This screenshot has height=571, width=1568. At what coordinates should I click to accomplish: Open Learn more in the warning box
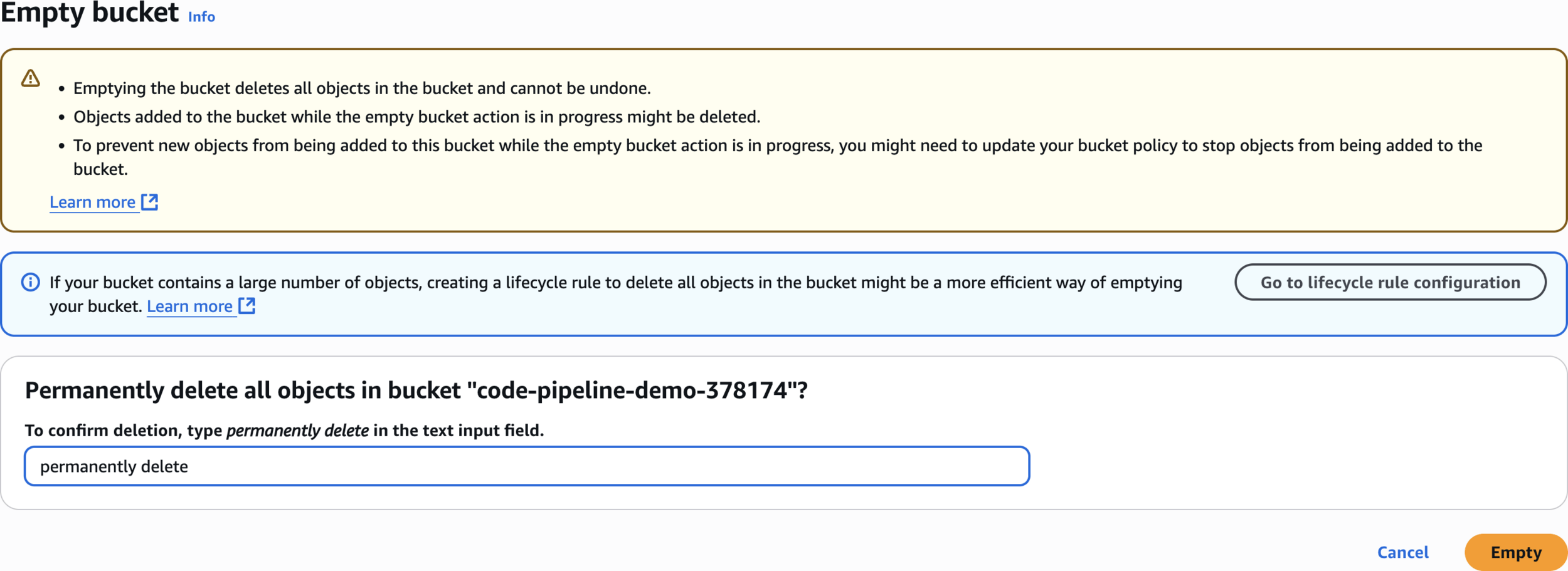(93, 202)
